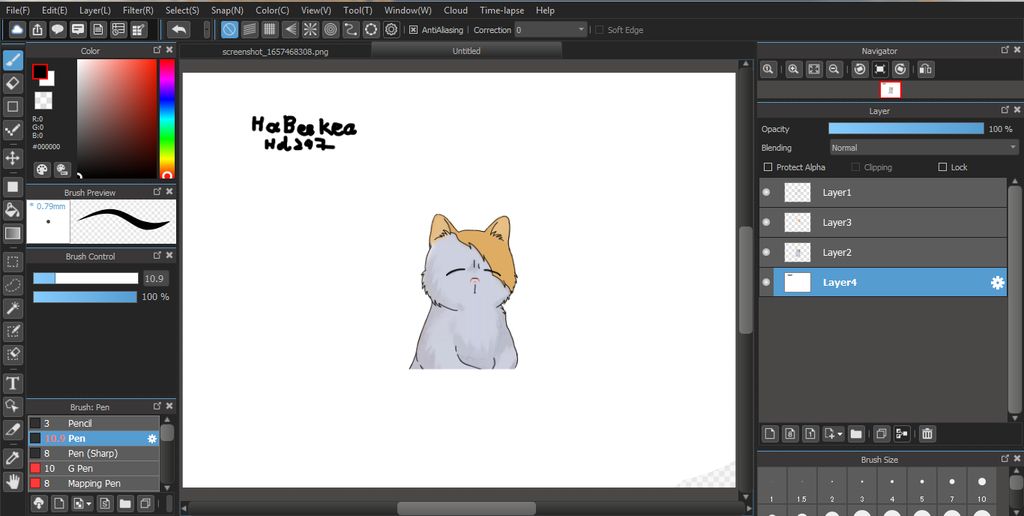Hide Layer2 visibility dot
Image resolution: width=1024 pixels, height=516 pixels.
pos(767,252)
